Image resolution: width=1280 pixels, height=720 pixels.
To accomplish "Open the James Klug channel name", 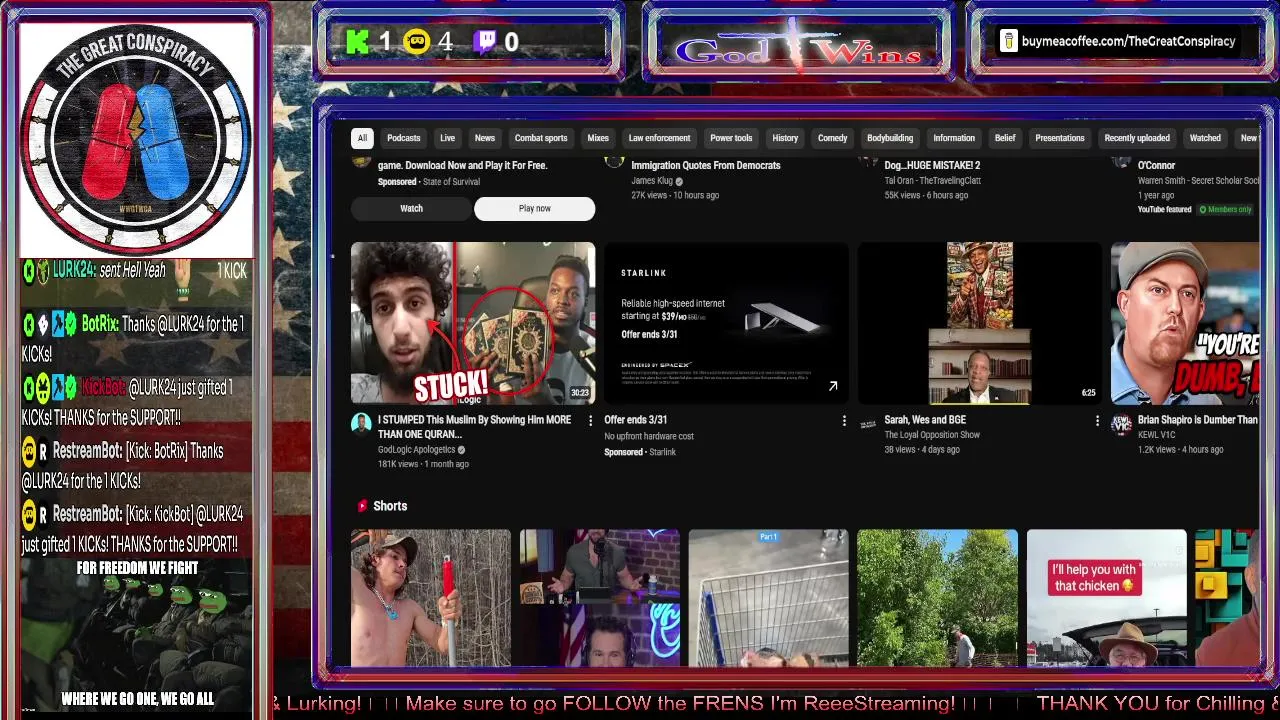I will pos(652,181).
